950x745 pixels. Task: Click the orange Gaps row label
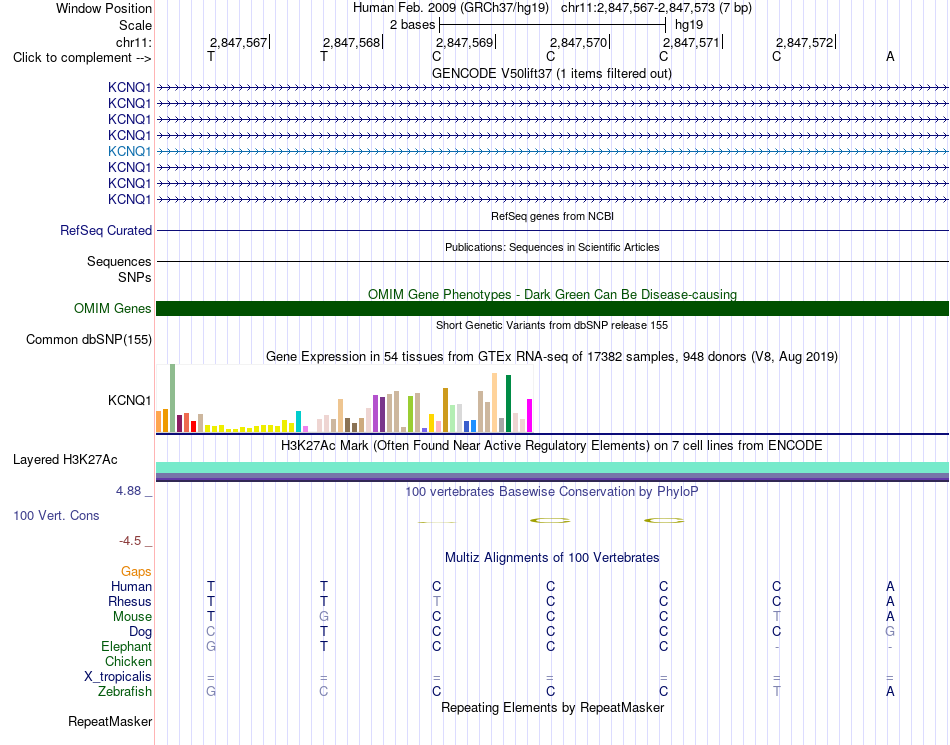136,572
